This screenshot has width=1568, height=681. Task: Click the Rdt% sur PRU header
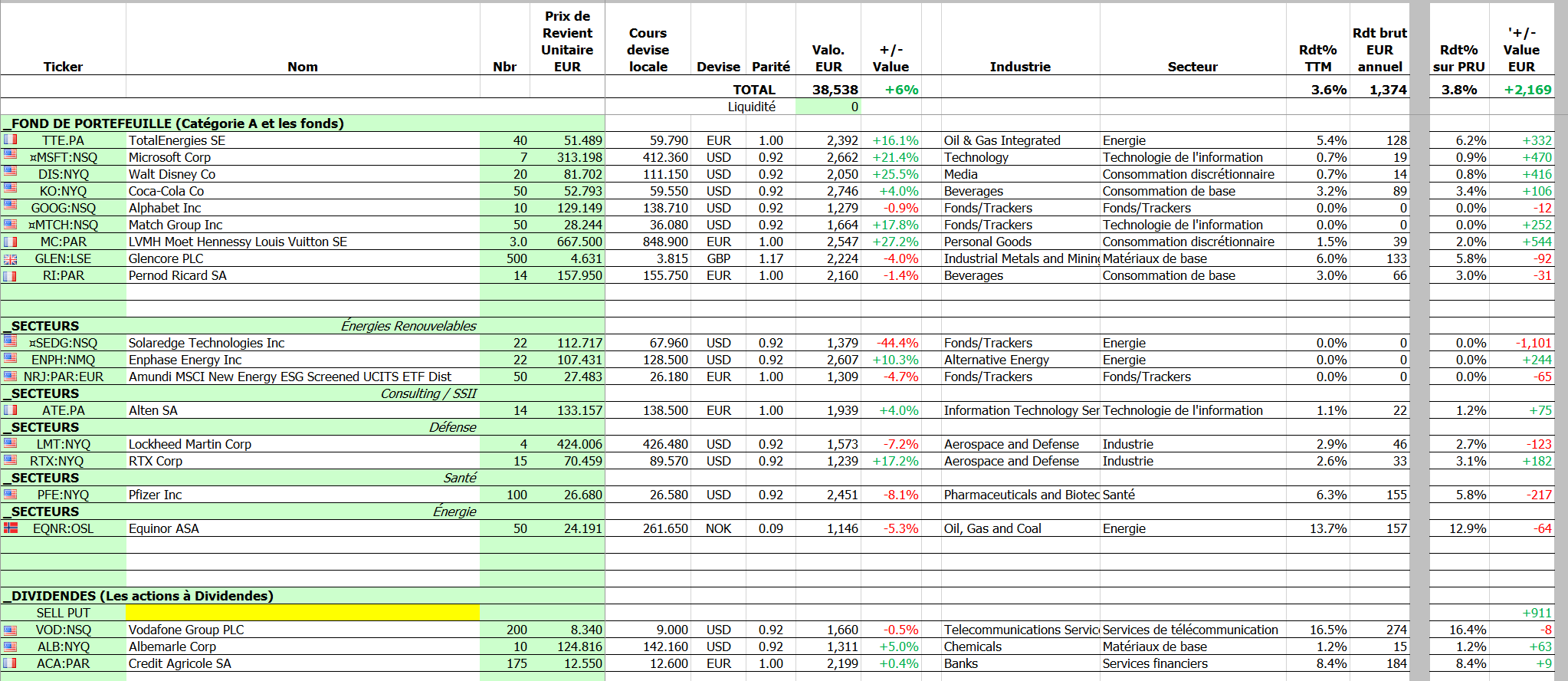(x=1459, y=58)
